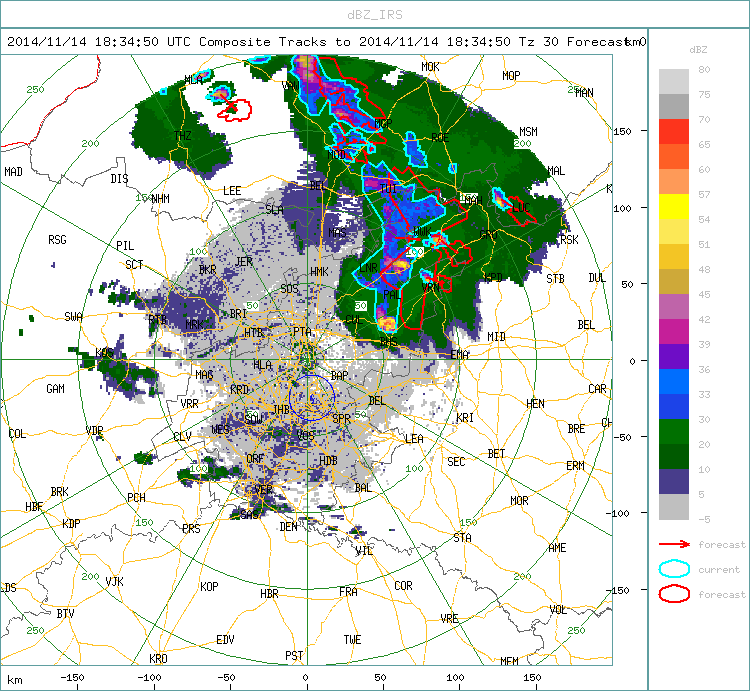This screenshot has width=750, height=691.
Task: Click the VIL station label
Action: coord(364,551)
